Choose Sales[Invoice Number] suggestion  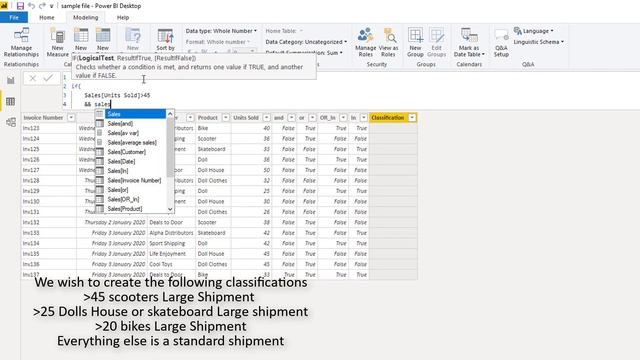point(131,180)
